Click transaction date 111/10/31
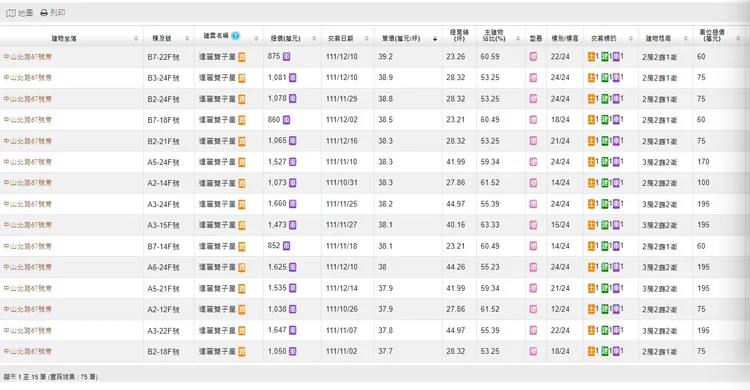This screenshot has height=390, width=750. tap(342, 183)
